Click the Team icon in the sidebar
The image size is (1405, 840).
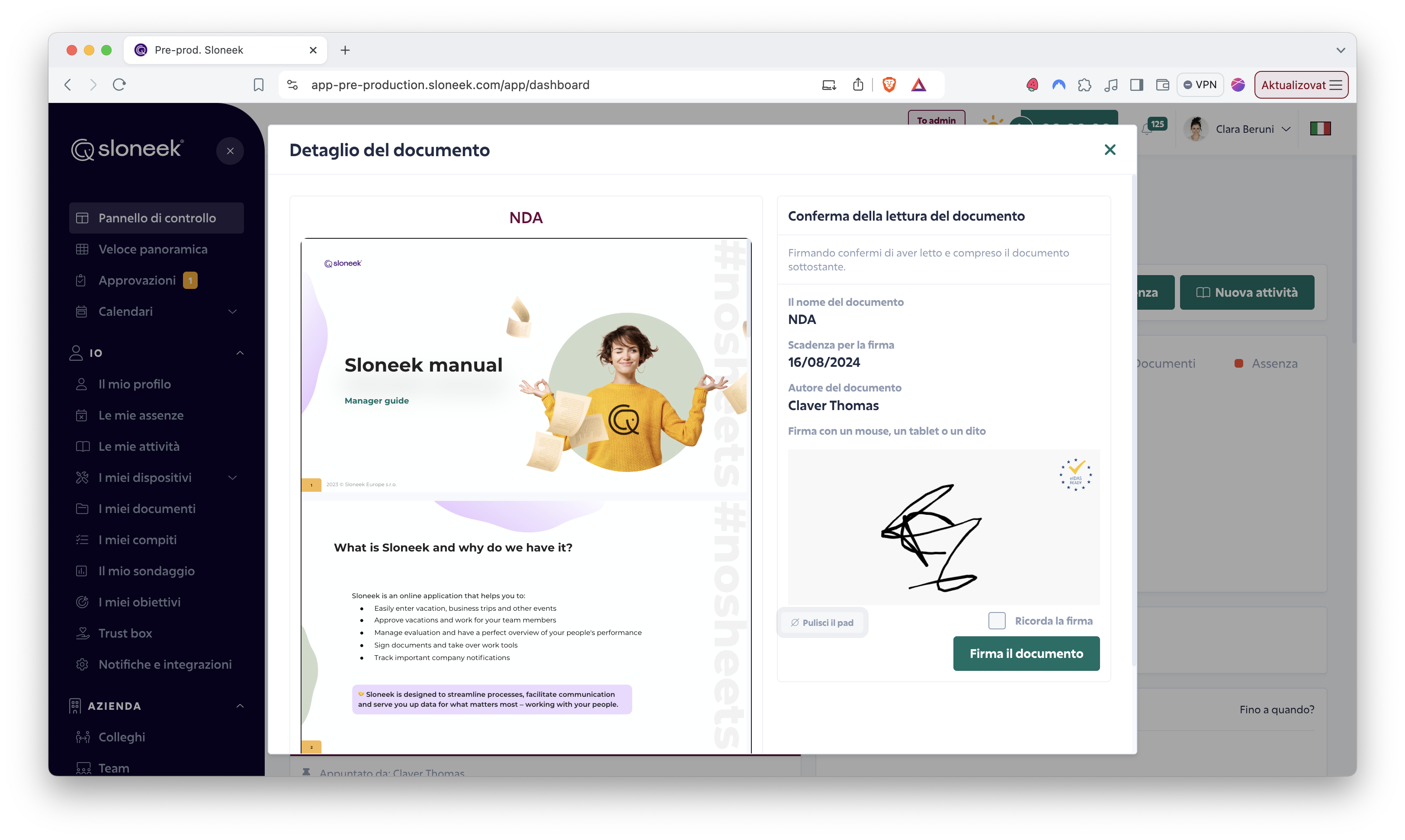[x=83, y=768]
